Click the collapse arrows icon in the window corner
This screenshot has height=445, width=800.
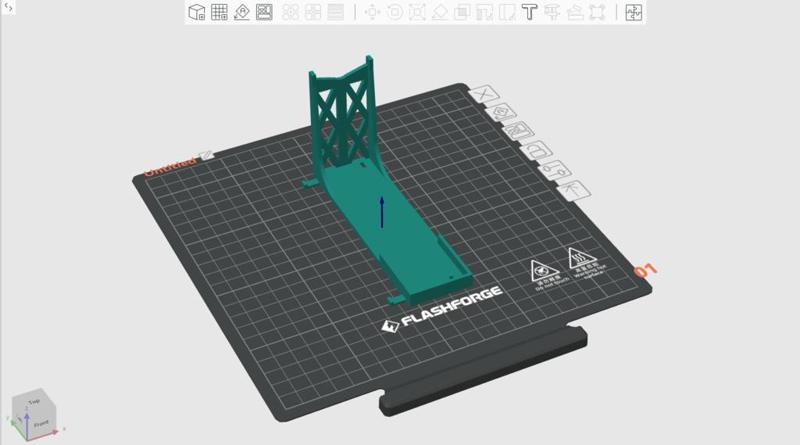coord(8,7)
